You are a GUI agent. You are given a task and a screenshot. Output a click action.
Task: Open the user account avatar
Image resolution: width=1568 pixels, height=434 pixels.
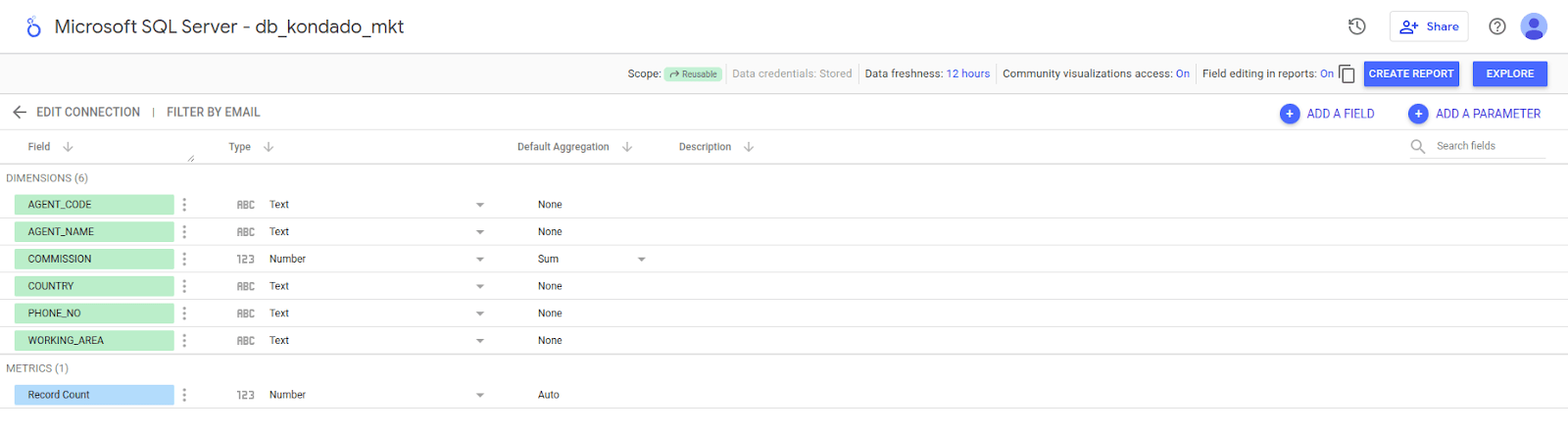pos(1534,26)
